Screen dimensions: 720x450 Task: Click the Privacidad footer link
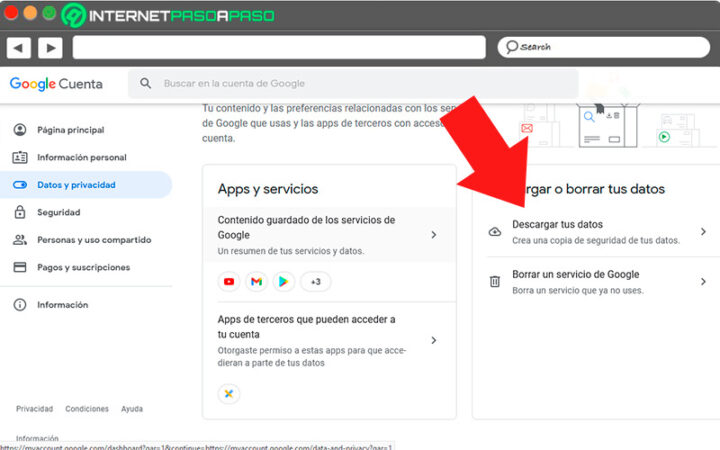(x=34, y=409)
